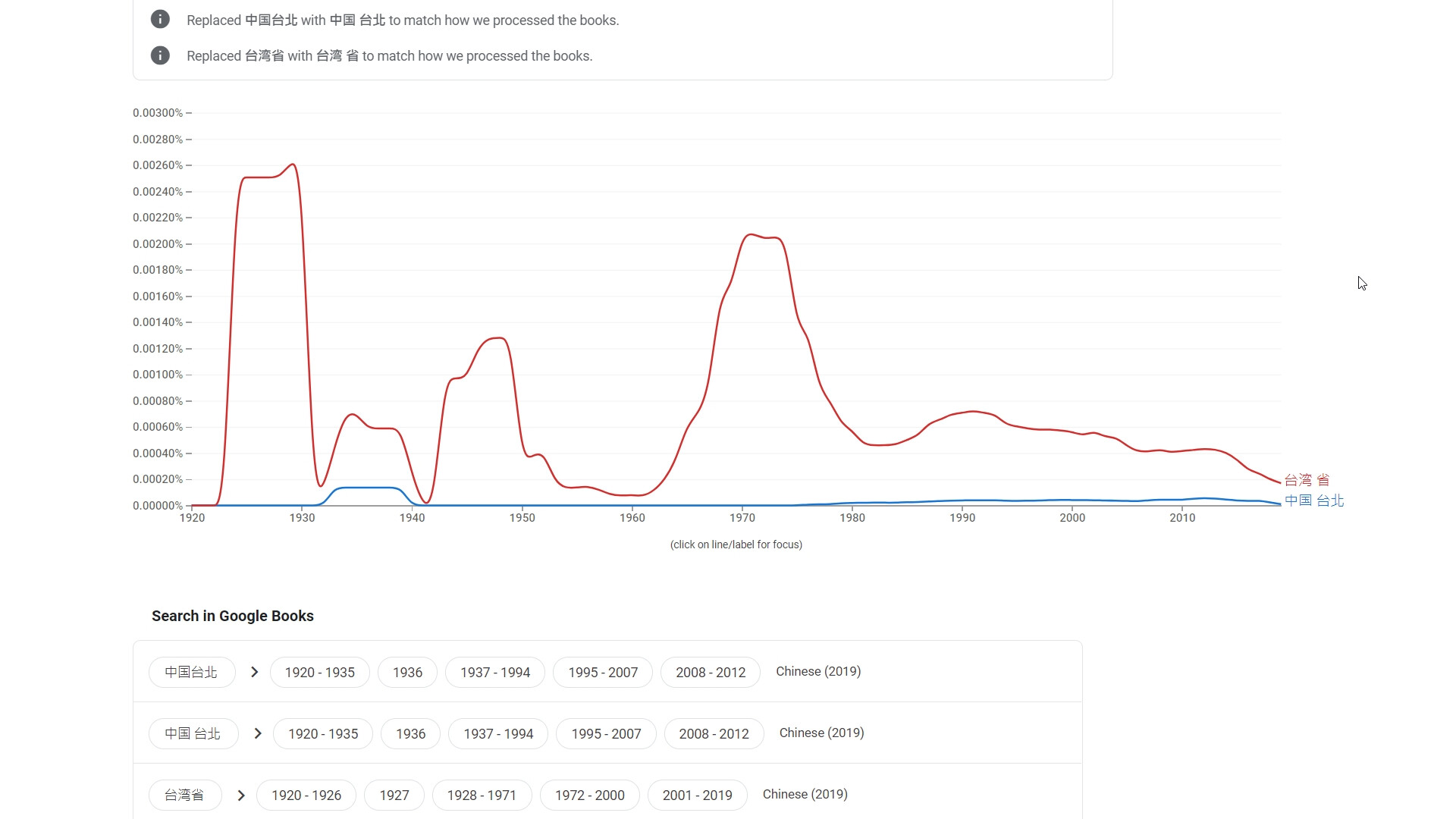
Task: Click info icon beside 中国台北 replacement notice
Action: (x=160, y=20)
